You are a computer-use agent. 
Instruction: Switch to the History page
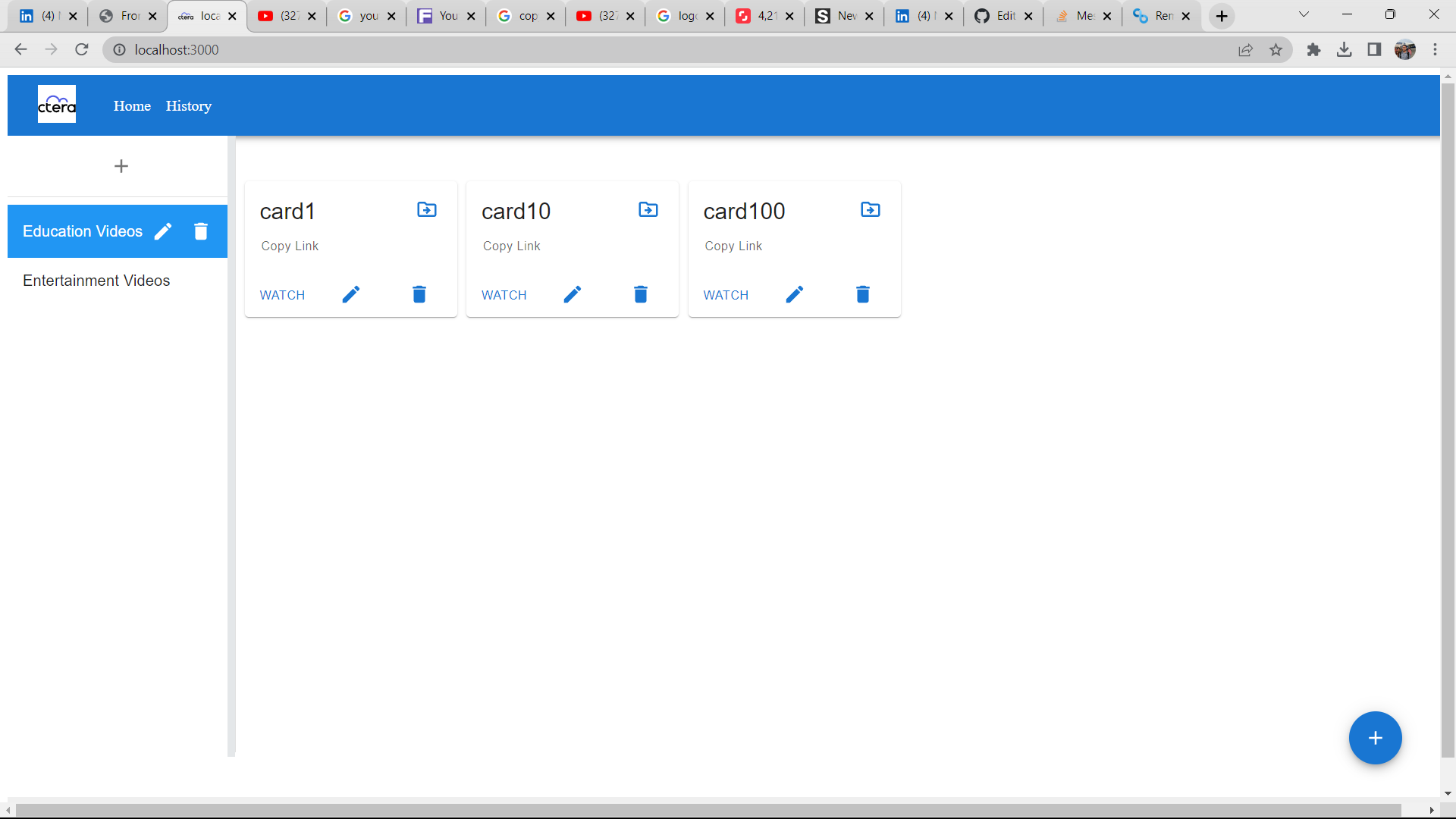[188, 105]
